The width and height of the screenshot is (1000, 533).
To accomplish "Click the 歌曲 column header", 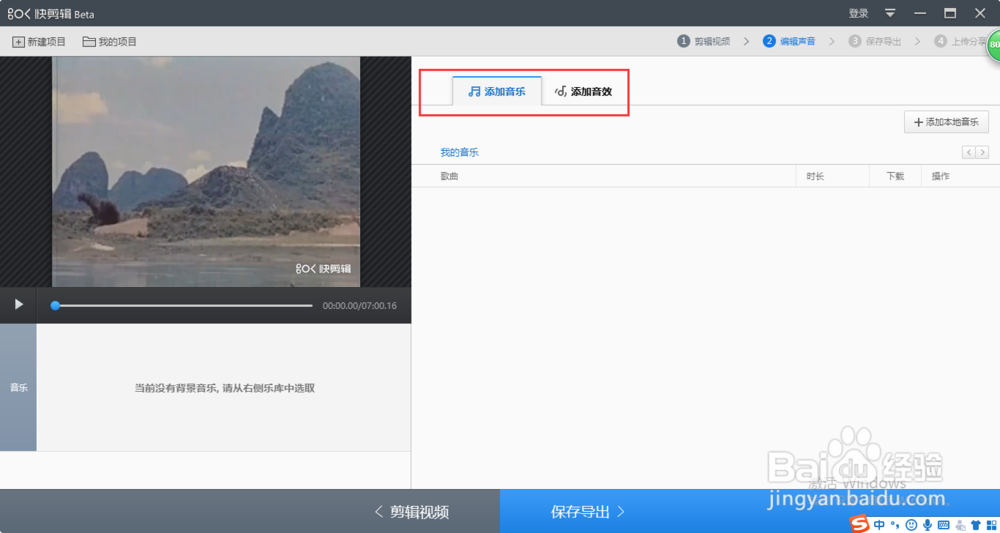I will click(x=449, y=176).
